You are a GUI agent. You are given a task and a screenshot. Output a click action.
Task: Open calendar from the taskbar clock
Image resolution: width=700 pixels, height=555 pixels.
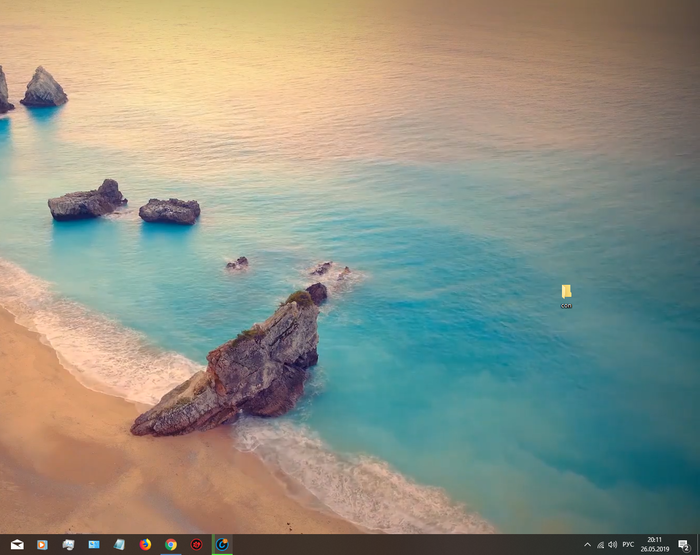pos(655,545)
